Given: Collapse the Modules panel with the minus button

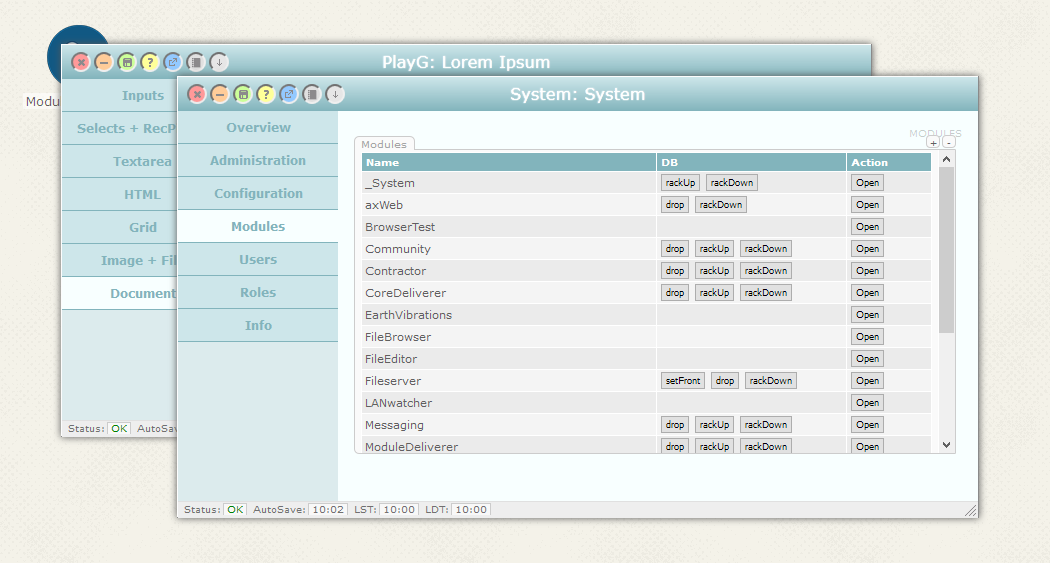Looking at the screenshot, I should tap(949, 143).
